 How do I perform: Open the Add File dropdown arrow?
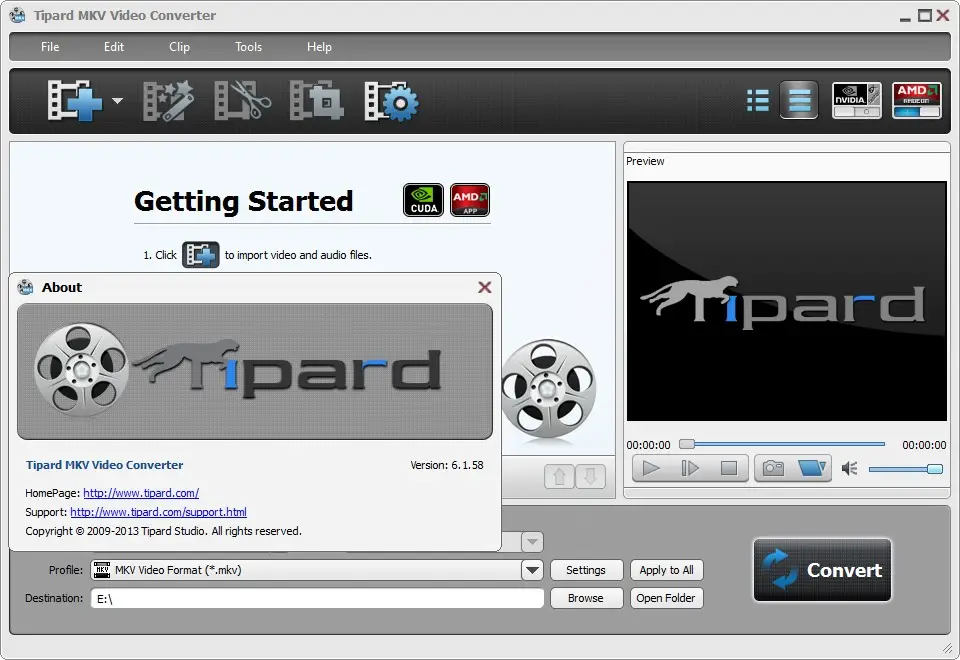[x=118, y=101]
